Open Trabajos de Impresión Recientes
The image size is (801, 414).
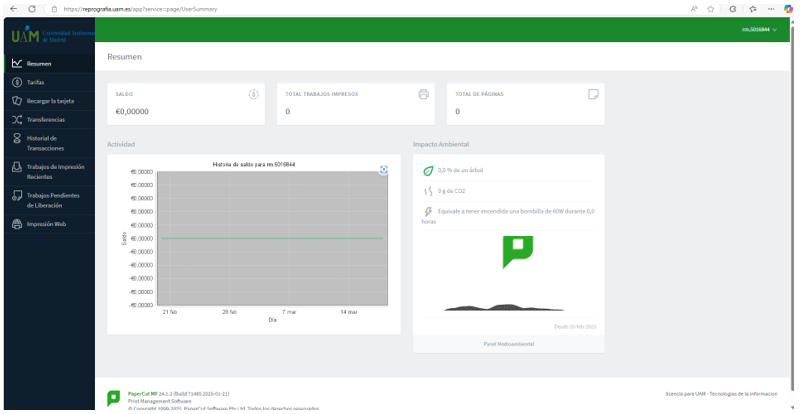click(x=50, y=172)
